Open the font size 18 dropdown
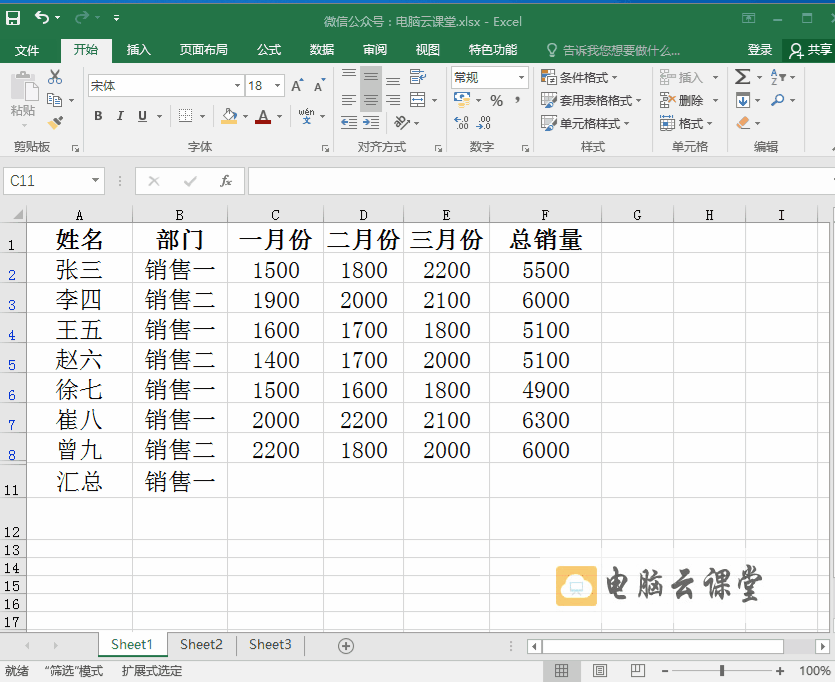This screenshot has width=835, height=682. (277, 85)
